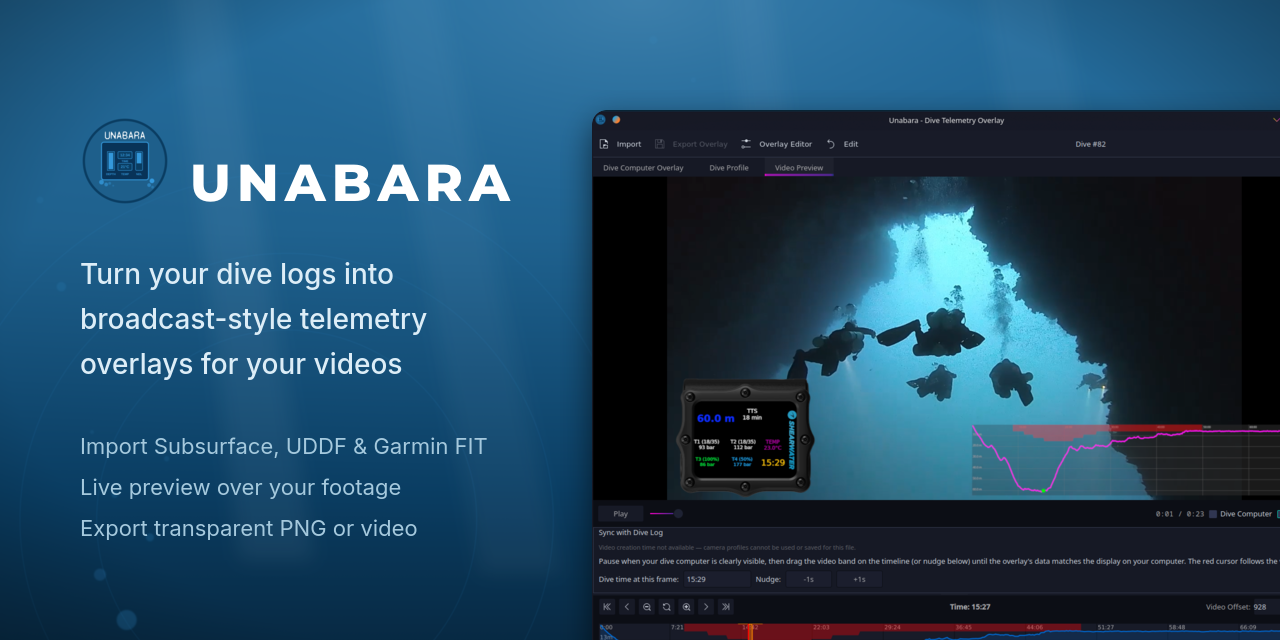Image resolution: width=1280 pixels, height=640 pixels.
Task: Click the '15:29' time on dive computer overlay
Action: [772, 462]
